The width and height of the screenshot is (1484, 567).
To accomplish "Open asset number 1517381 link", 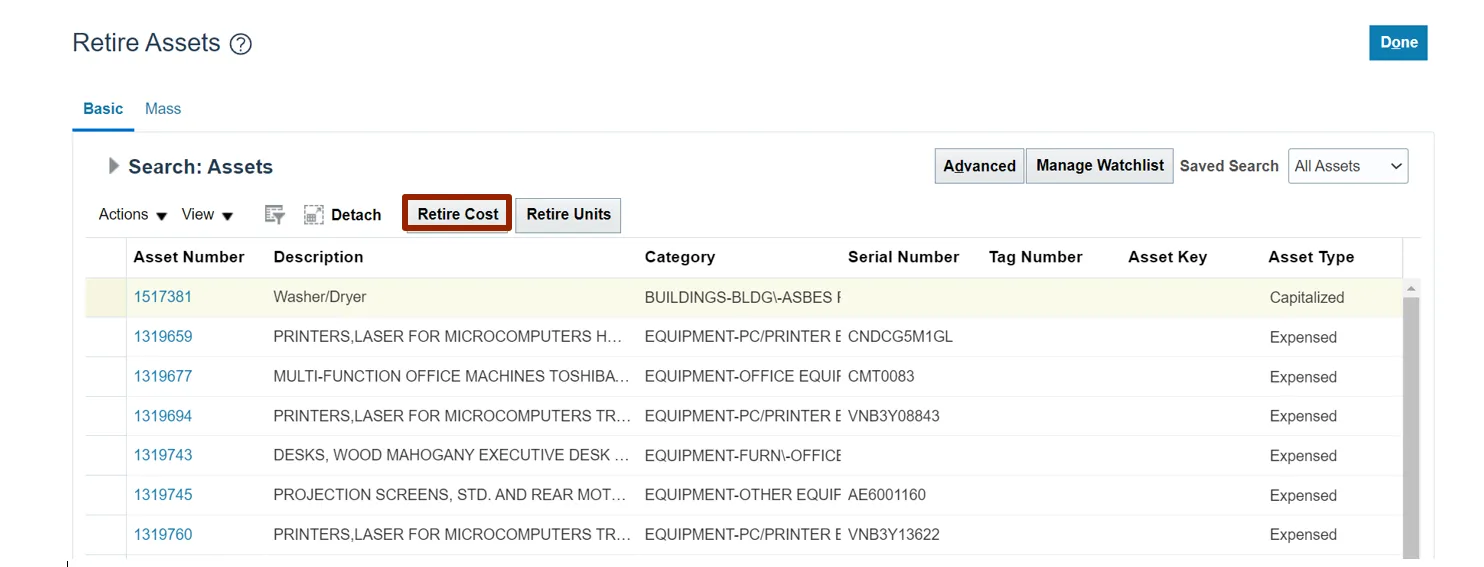I will coord(163,297).
